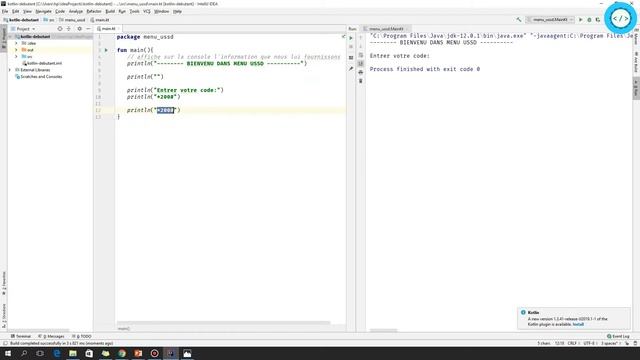Click the Restore Layout icon in Run panel

click(351, 58)
